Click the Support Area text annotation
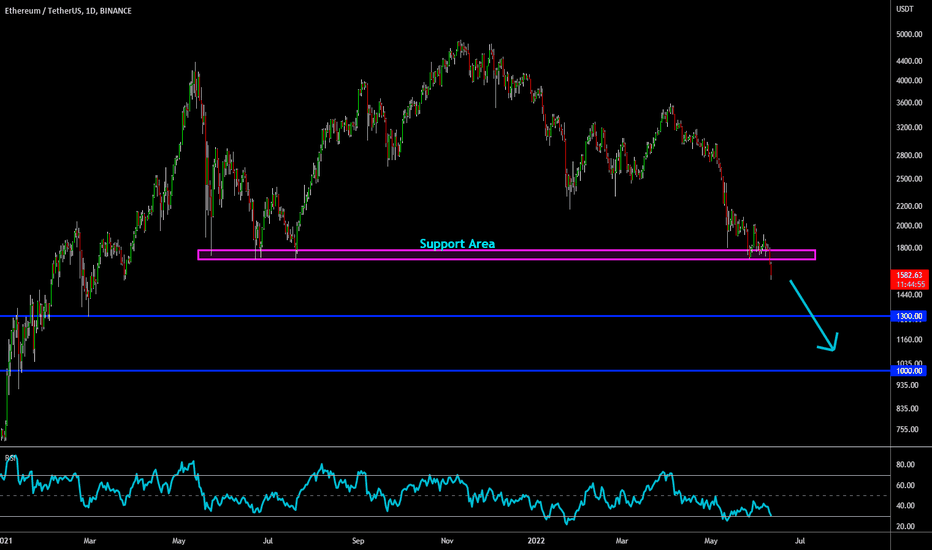This screenshot has height=550, width=932. click(x=457, y=244)
